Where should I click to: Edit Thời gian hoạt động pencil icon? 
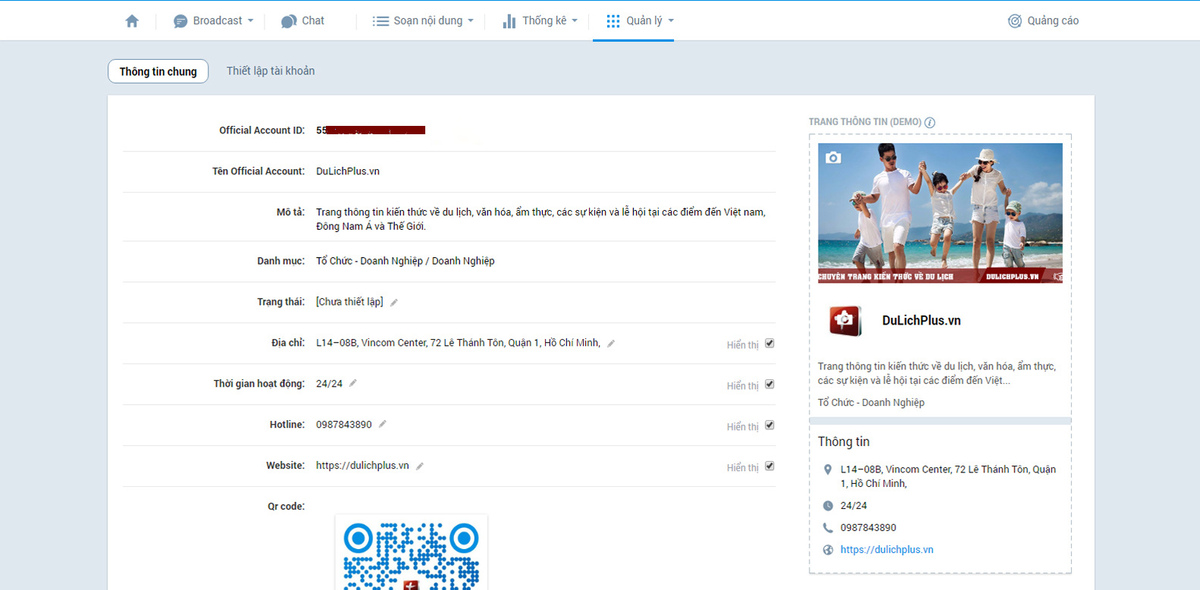coord(353,383)
